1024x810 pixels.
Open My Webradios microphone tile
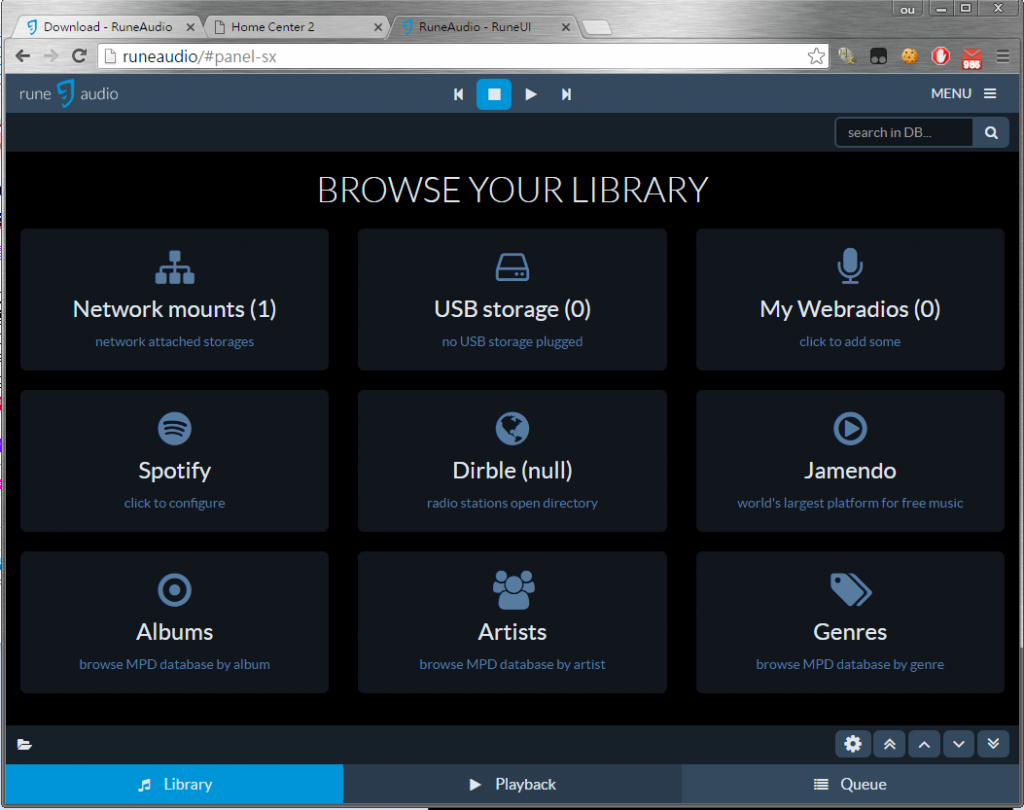[850, 300]
